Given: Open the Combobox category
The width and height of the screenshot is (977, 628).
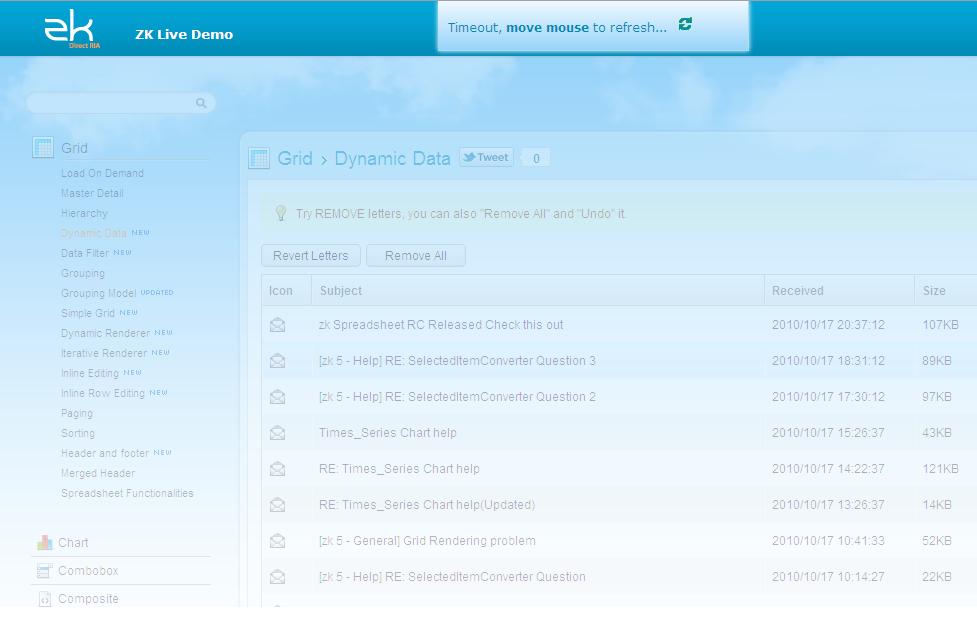Looking at the screenshot, I should coord(88,571).
